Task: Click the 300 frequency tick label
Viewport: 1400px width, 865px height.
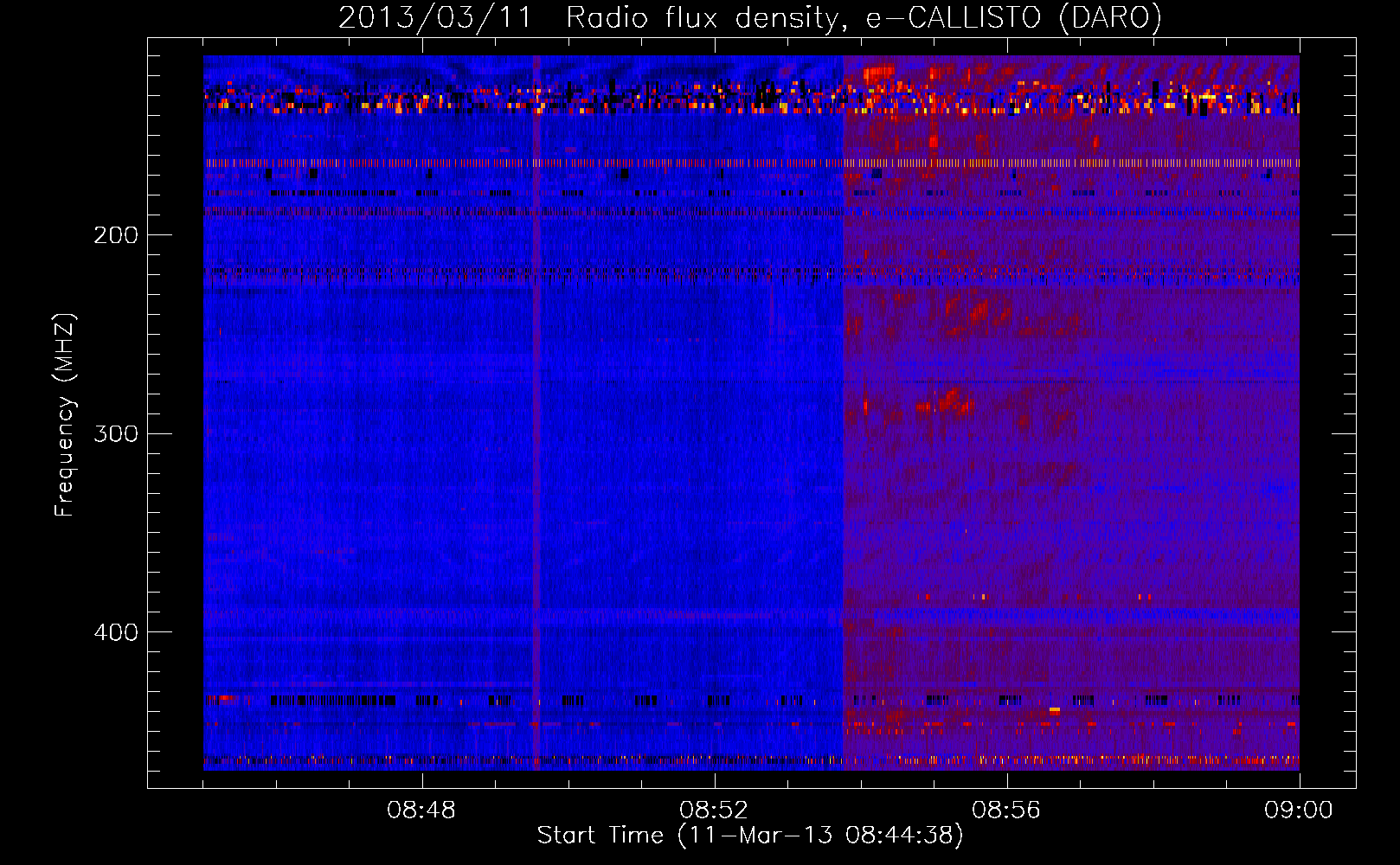Action: point(115,433)
